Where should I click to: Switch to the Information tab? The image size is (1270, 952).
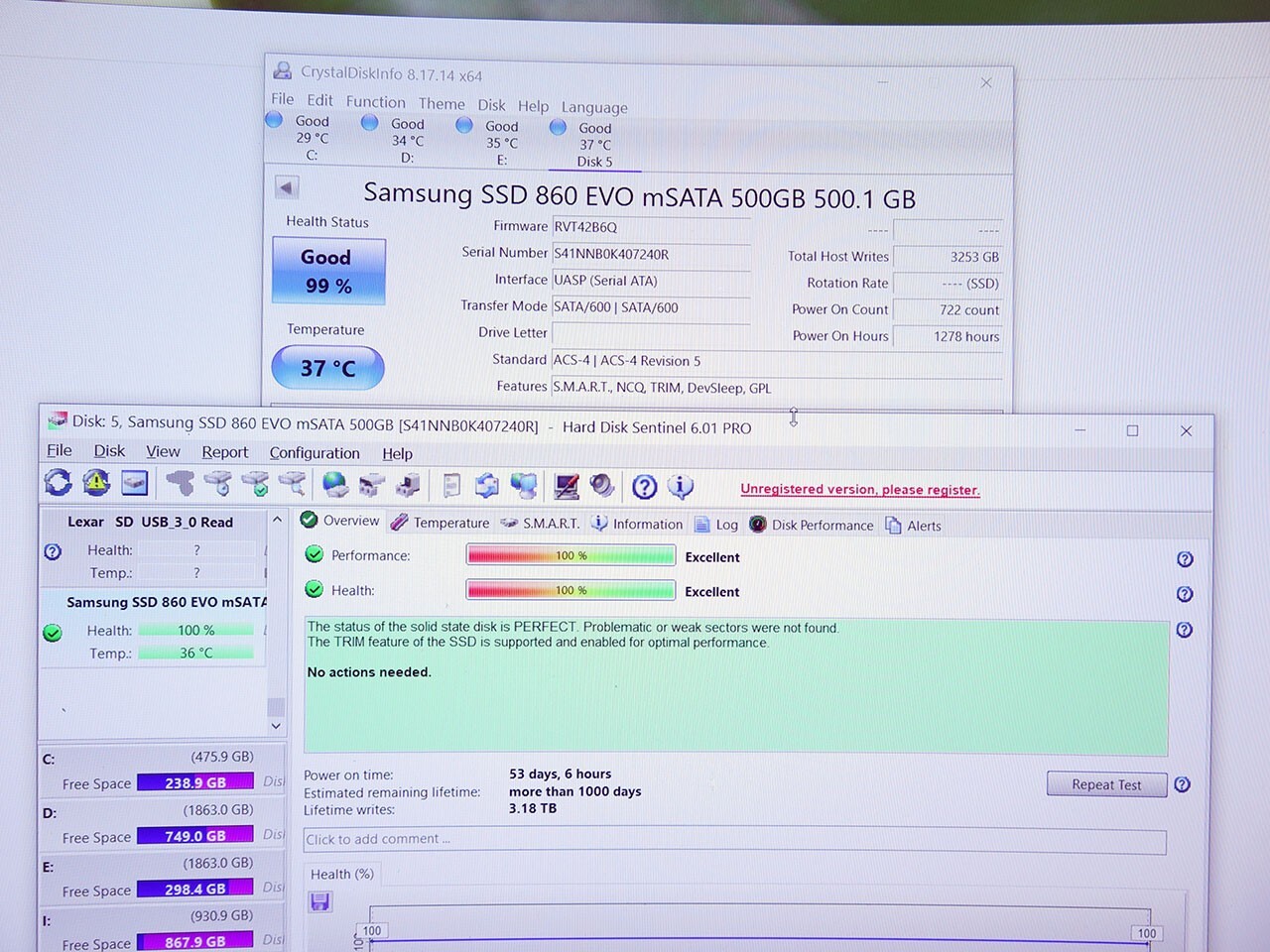point(637,524)
